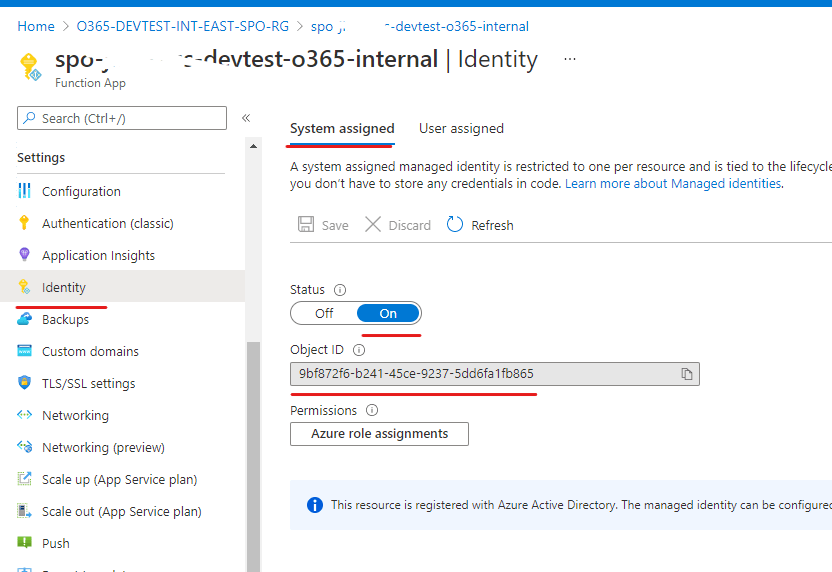Collapse the left sidebar menu
Viewport: 832px width, 572px height.
246,118
